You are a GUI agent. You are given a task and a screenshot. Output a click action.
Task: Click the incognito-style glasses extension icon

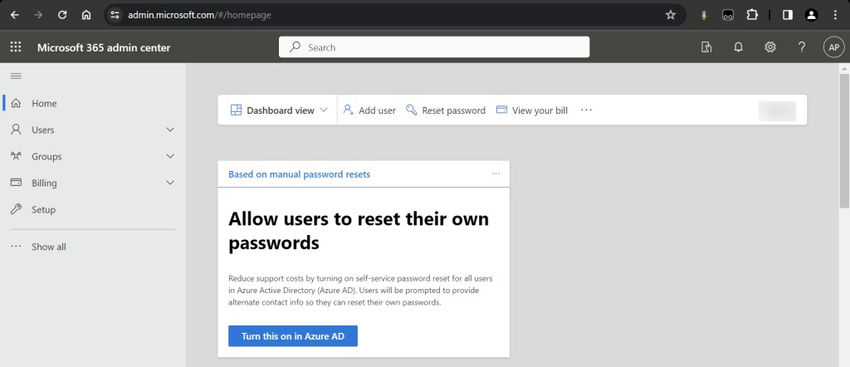click(x=728, y=15)
